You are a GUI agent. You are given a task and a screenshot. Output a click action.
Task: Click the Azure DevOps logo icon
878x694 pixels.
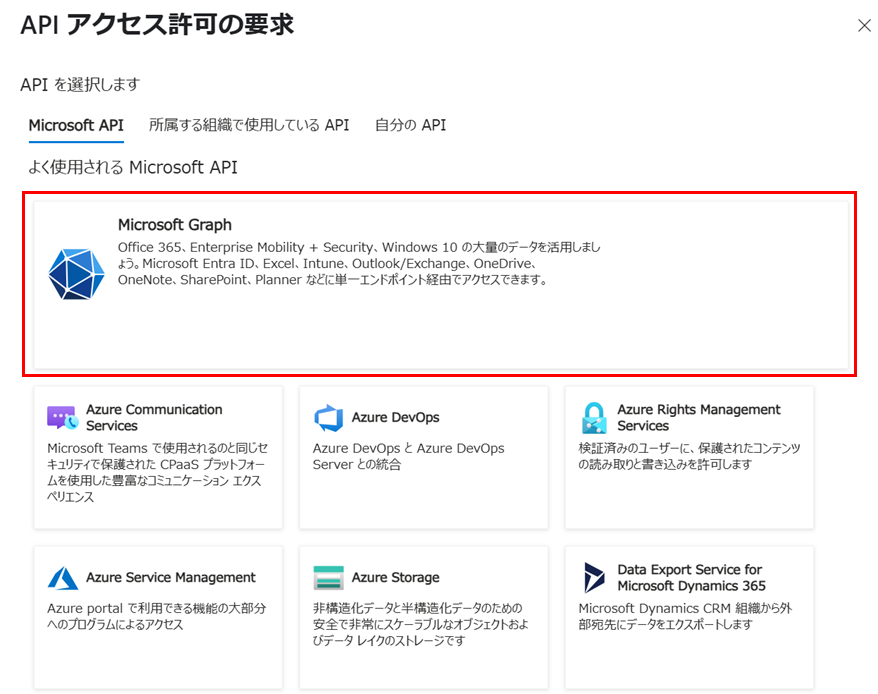[329, 418]
